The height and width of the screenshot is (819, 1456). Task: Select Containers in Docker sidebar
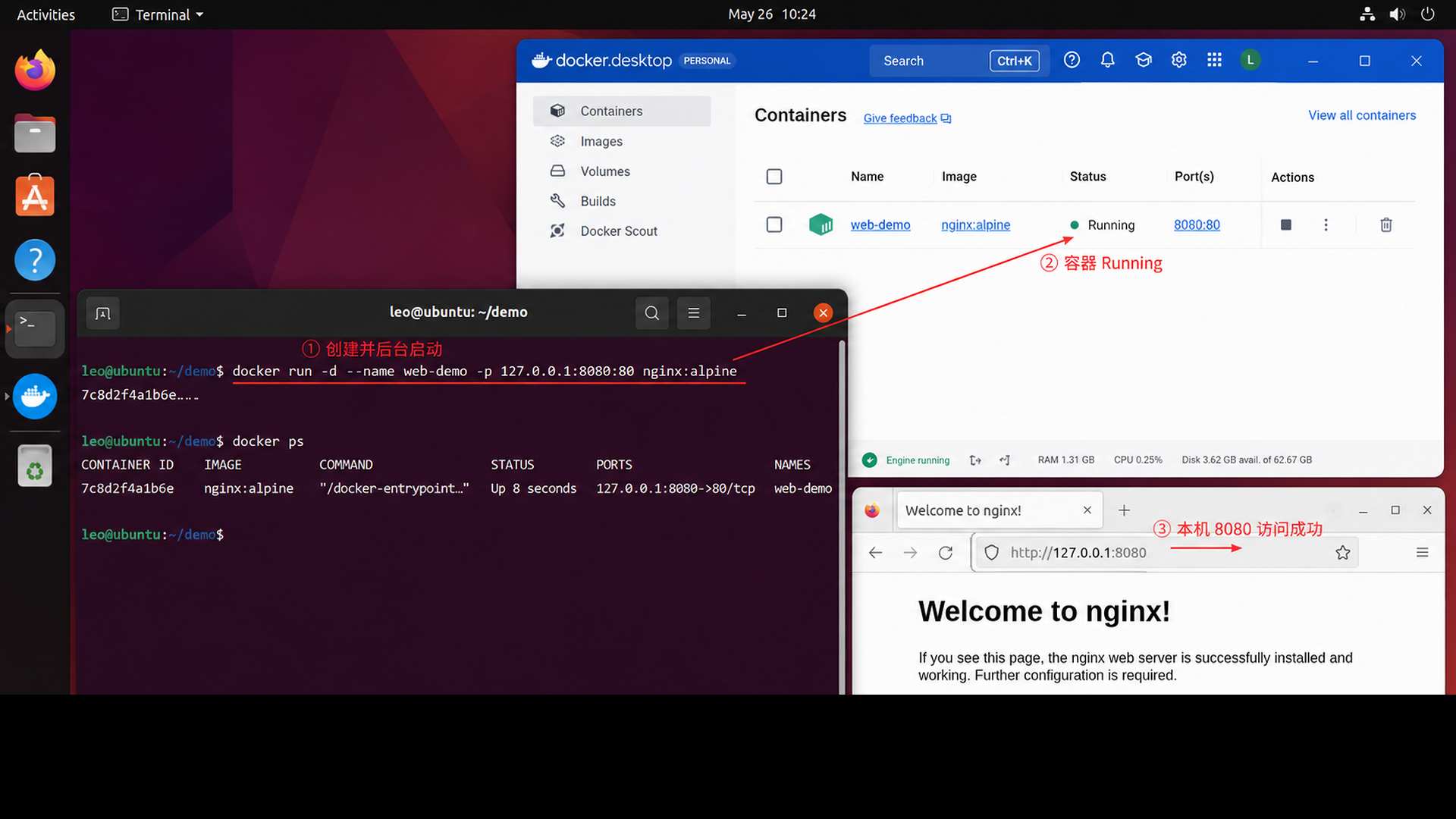point(622,111)
